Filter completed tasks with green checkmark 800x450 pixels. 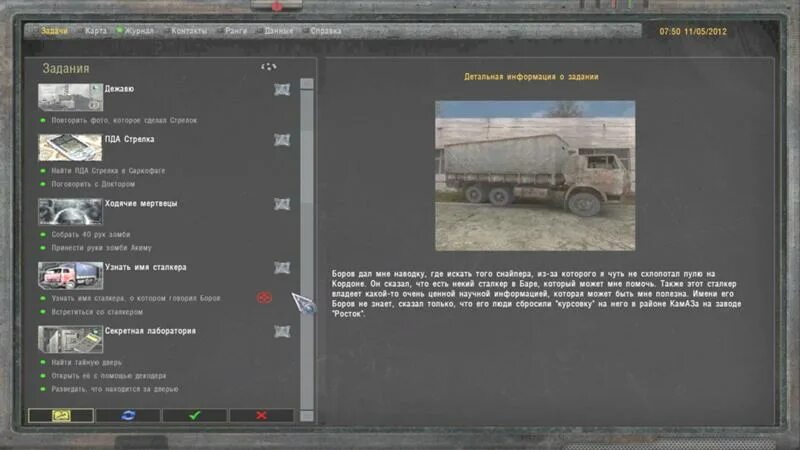(x=194, y=415)
